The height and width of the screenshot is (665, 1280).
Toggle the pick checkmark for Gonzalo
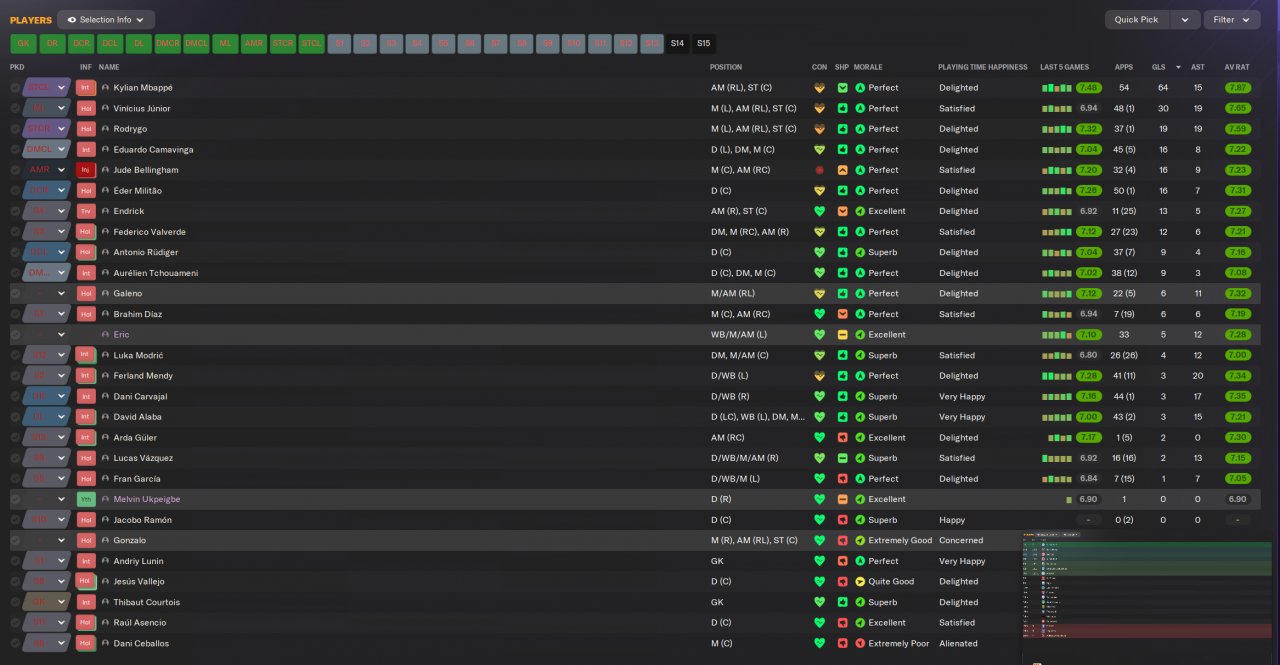(x=15, y=540)
